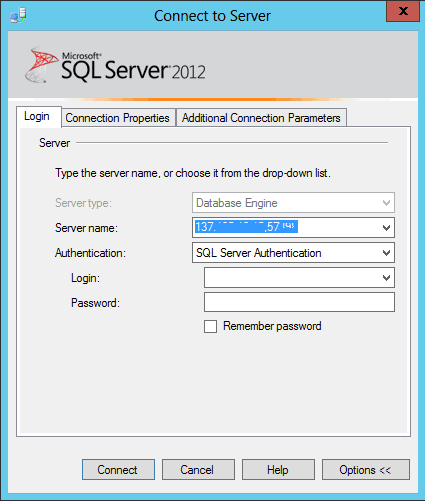The image size is (425, 501).
Task: Open Help for this dialog
Action: (278, 470)
